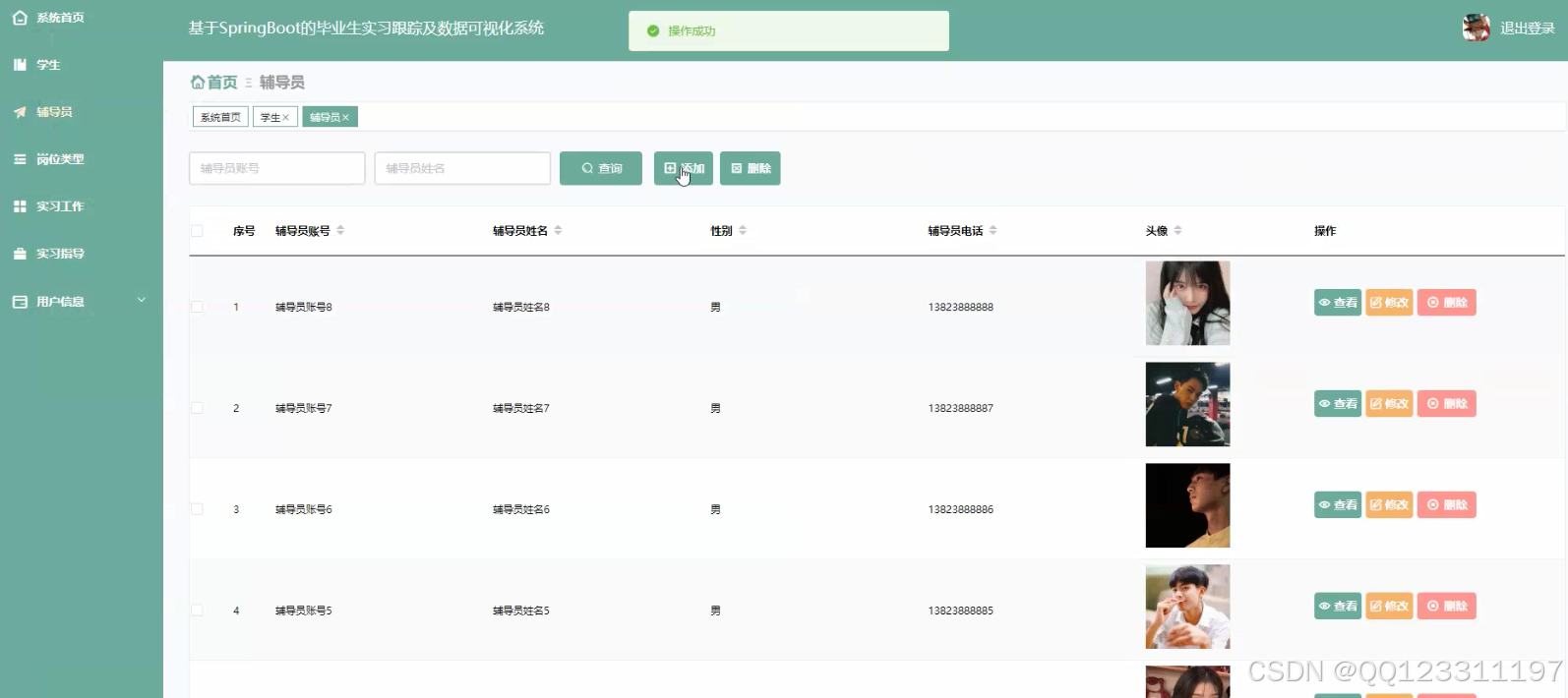This screenshot has height=698, width=1568.
Task: Click the 学生 sidebar icon
Action: [x=20, y=65]
